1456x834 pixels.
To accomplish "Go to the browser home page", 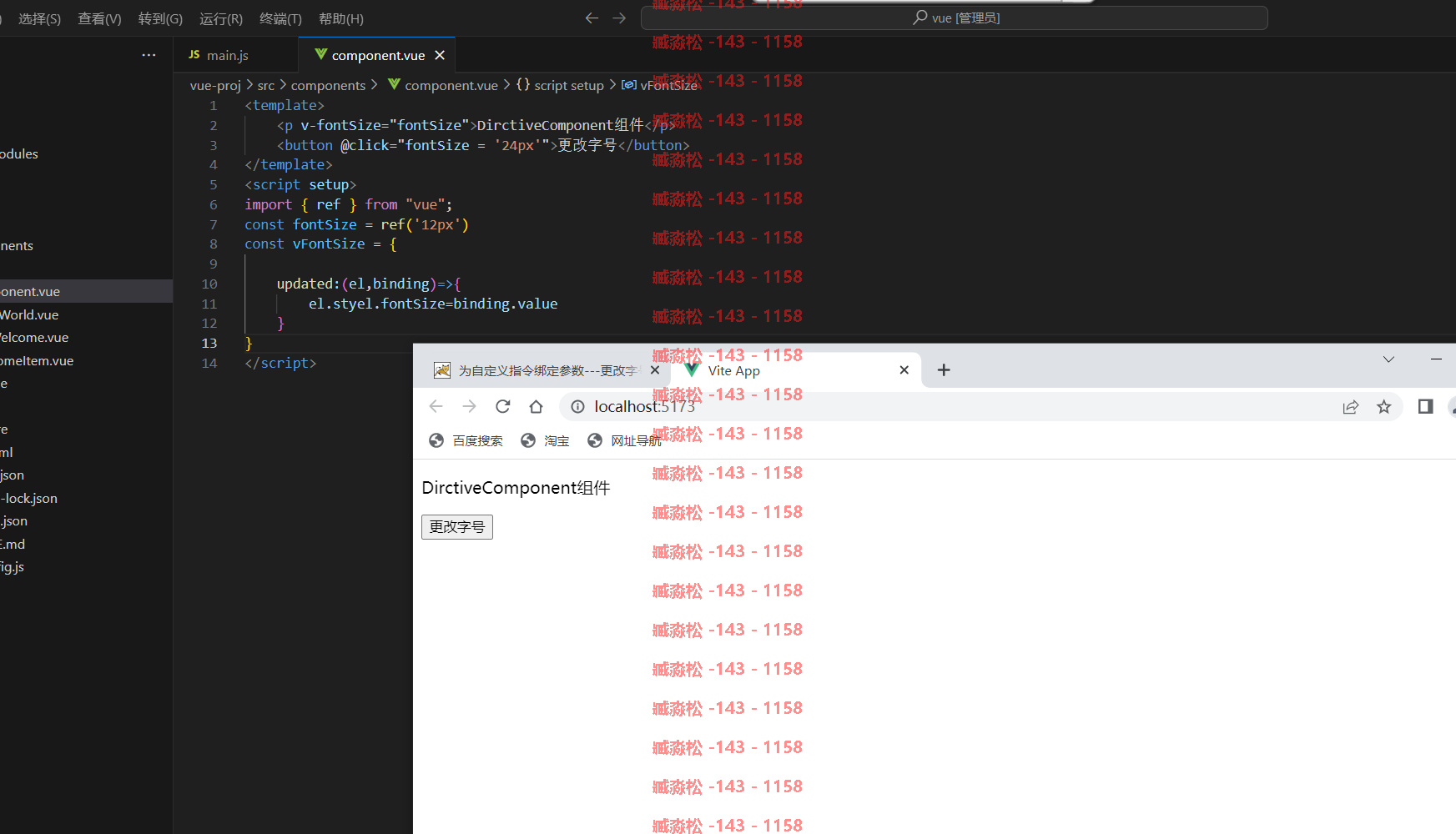I will coord(536,406).
